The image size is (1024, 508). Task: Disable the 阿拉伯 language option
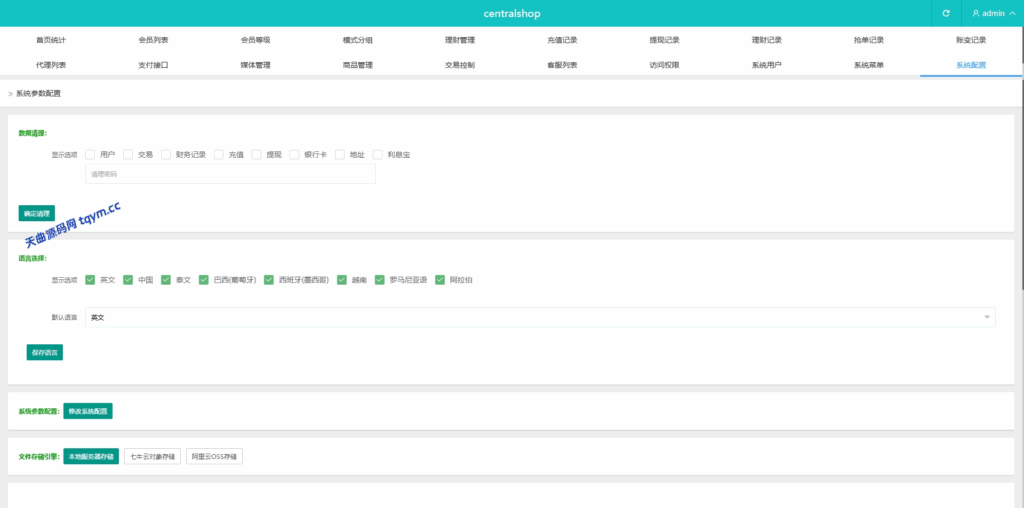pyautogui.click(x=440, y=280)
